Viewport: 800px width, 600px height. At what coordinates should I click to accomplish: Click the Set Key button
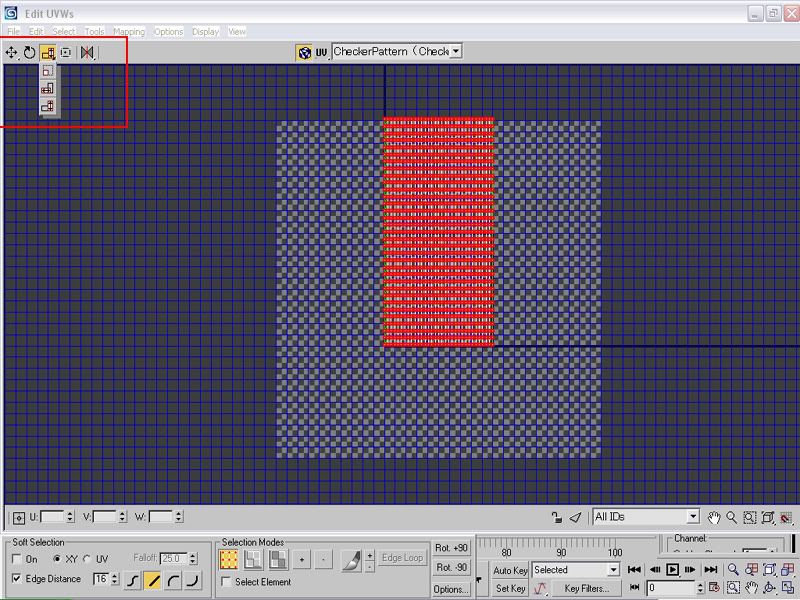[x=510, y=589]
